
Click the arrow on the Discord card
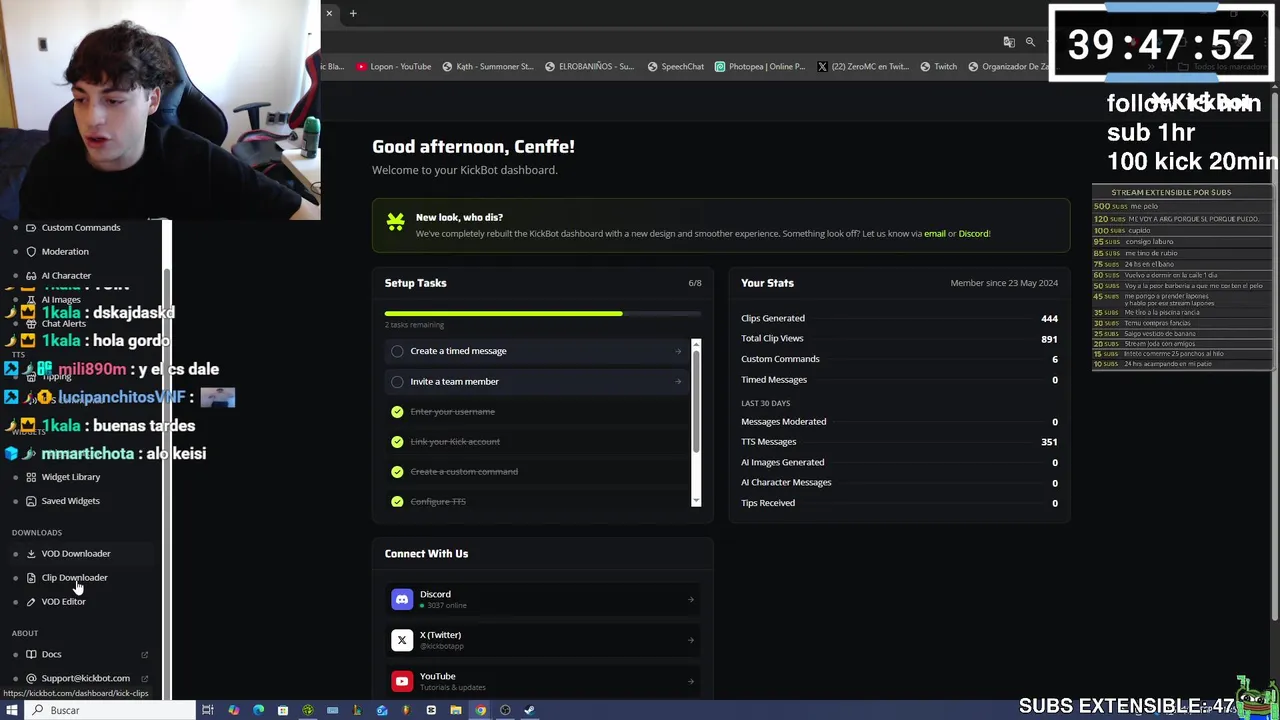click(x=690, y=599)
